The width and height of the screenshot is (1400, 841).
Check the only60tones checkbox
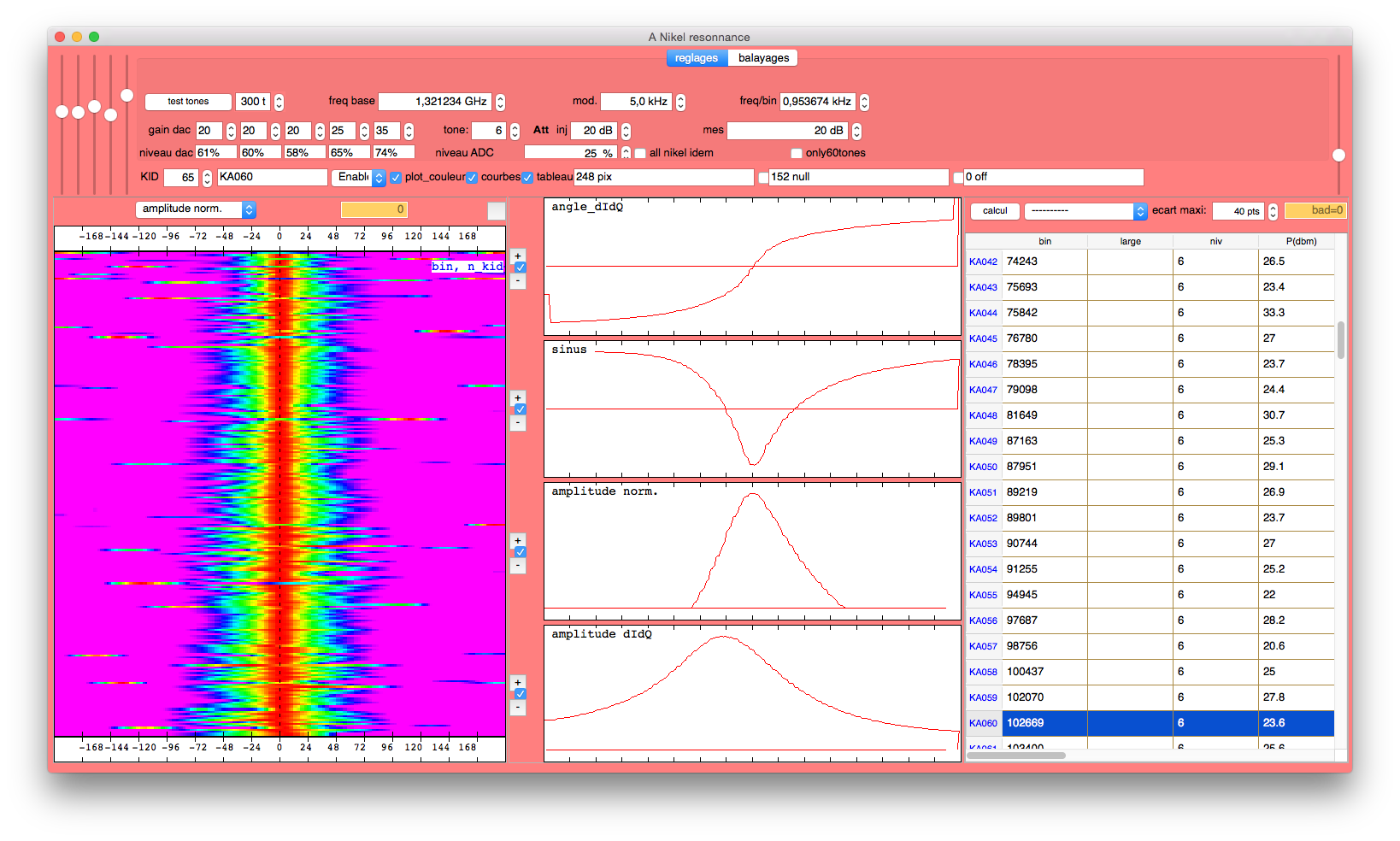[797, 154]
